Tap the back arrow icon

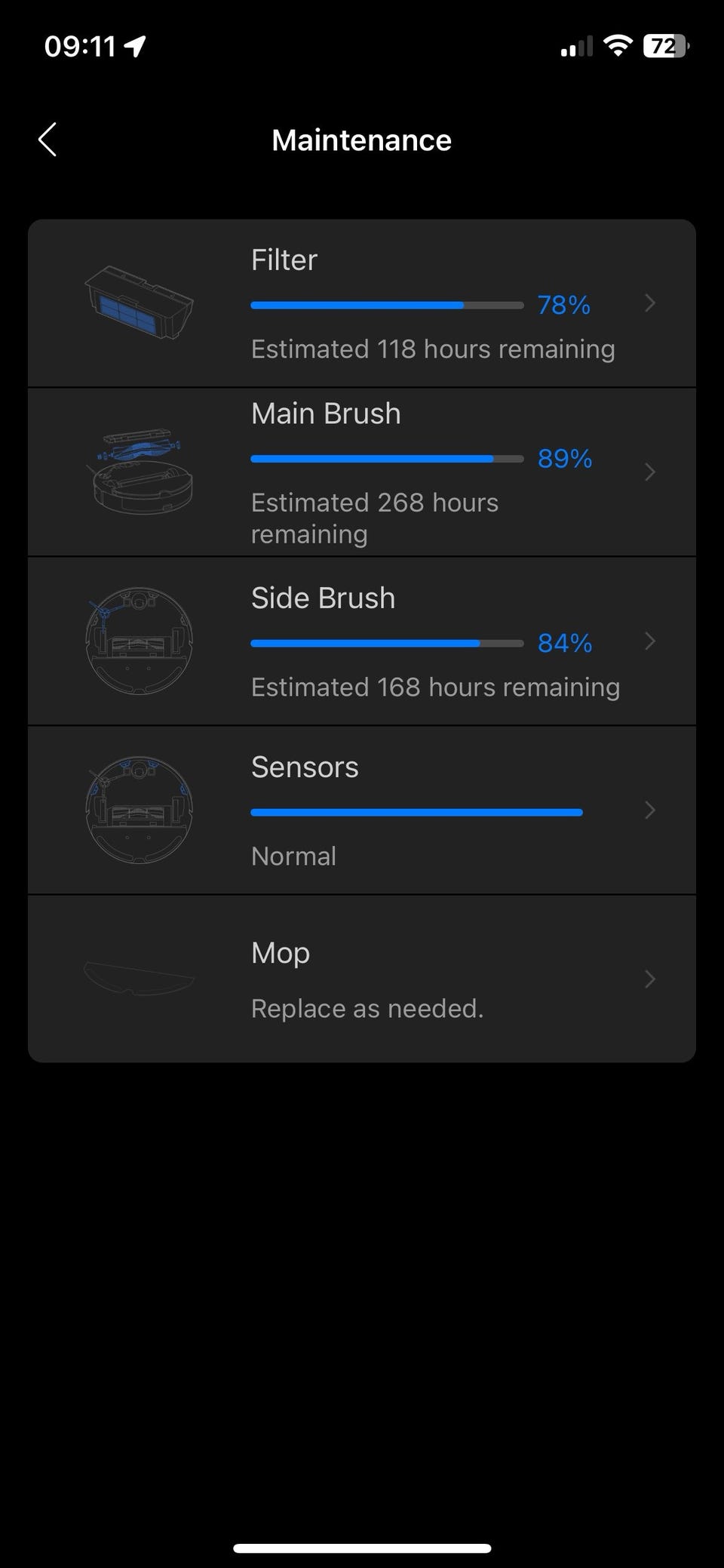[x=48, y=140]
